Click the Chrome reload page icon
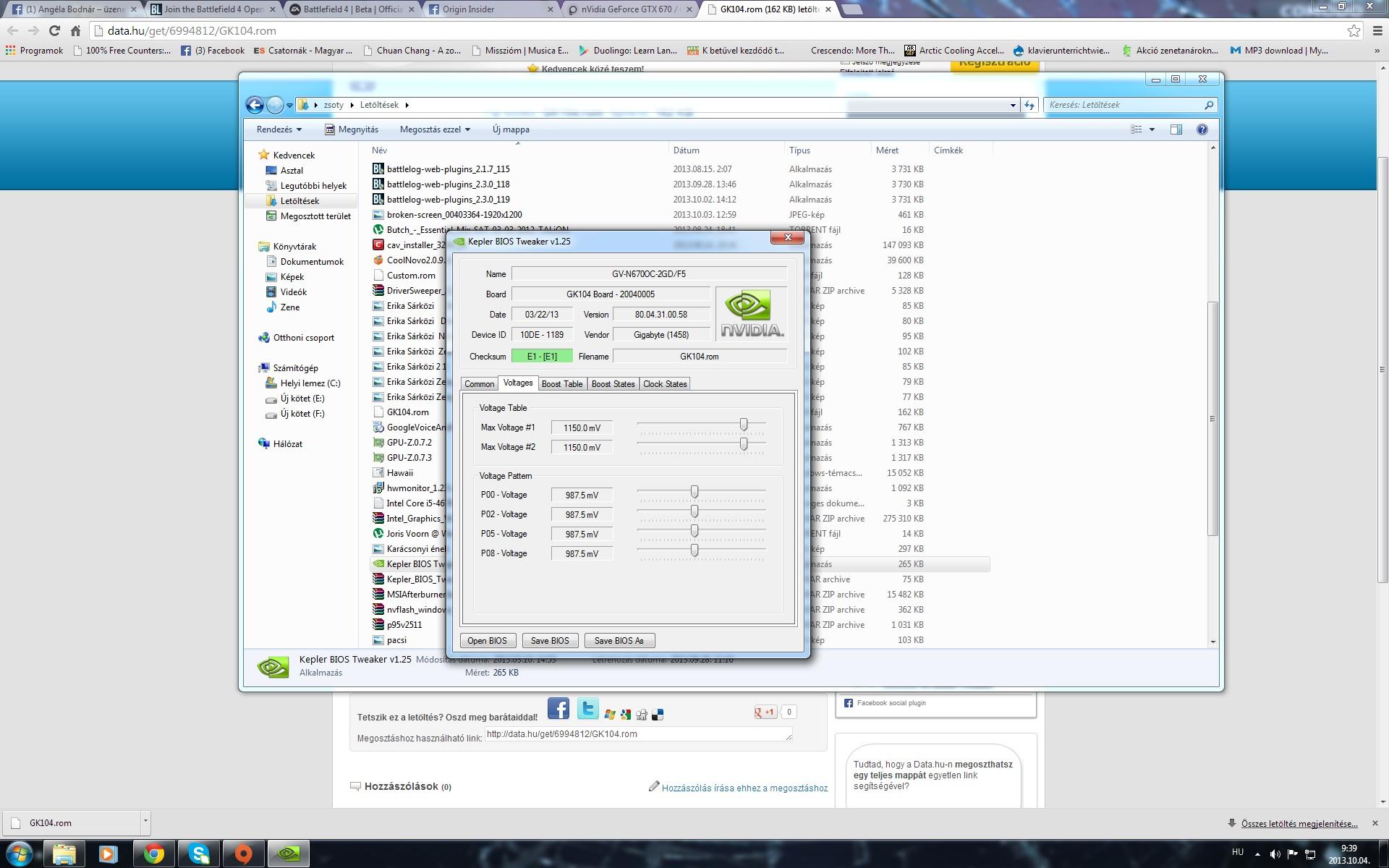The width and height of the screenshot is (1389, 868). 54,30
